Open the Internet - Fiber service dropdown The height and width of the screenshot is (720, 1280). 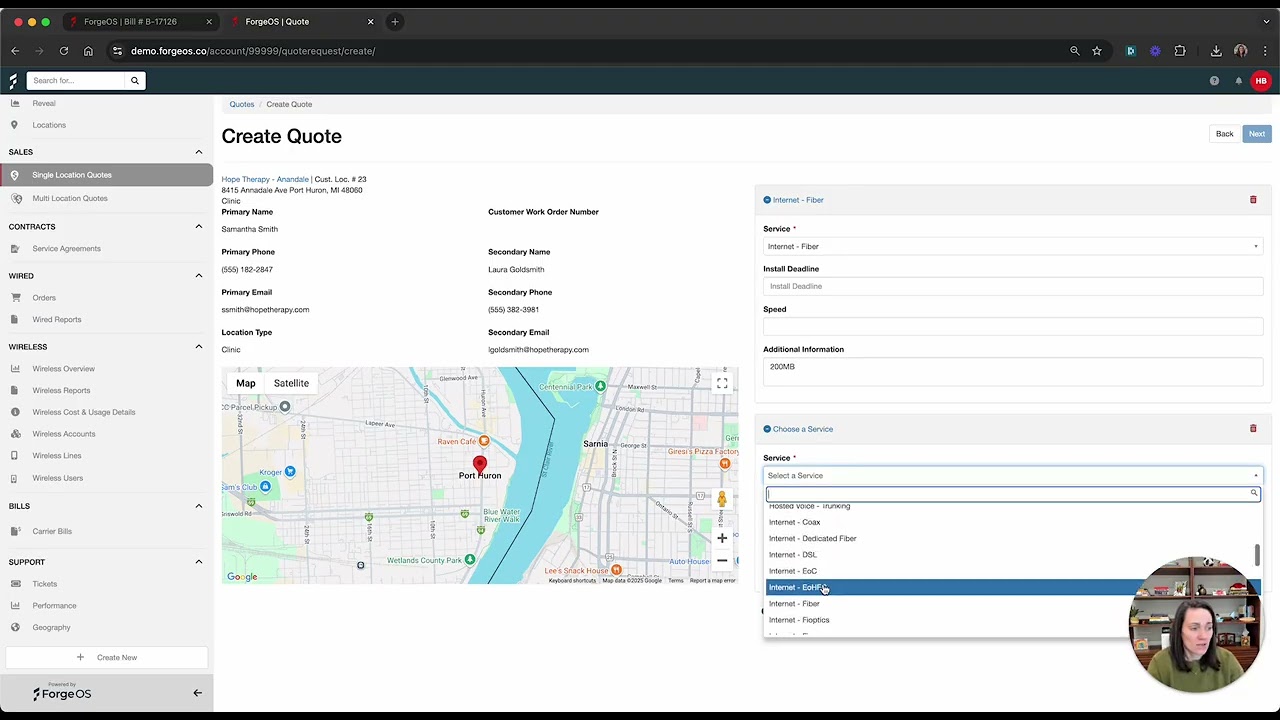[x=1013, y=246]
